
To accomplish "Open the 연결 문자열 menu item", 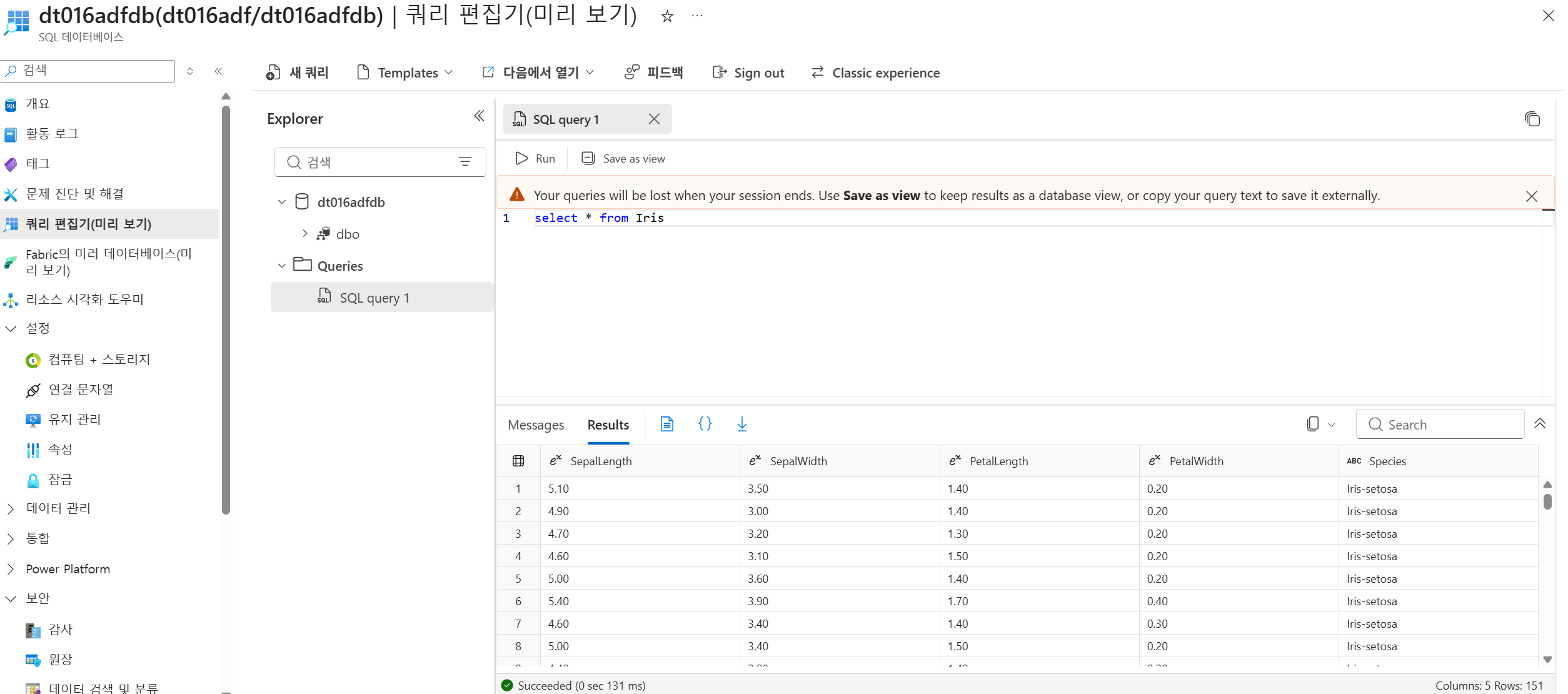I will click(x=81, y=390).
